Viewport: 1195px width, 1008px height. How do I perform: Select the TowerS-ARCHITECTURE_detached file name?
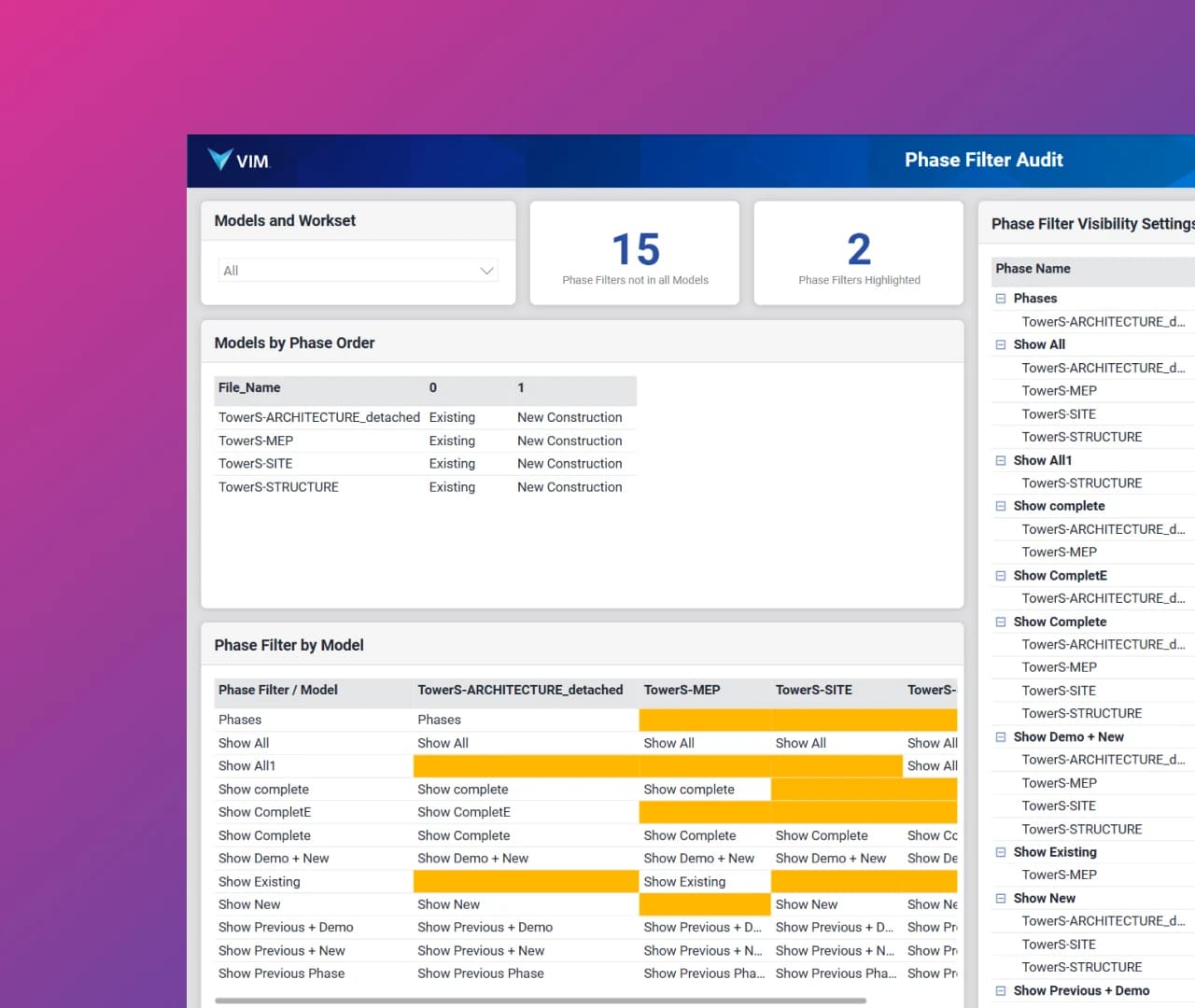tap(318, 416)
